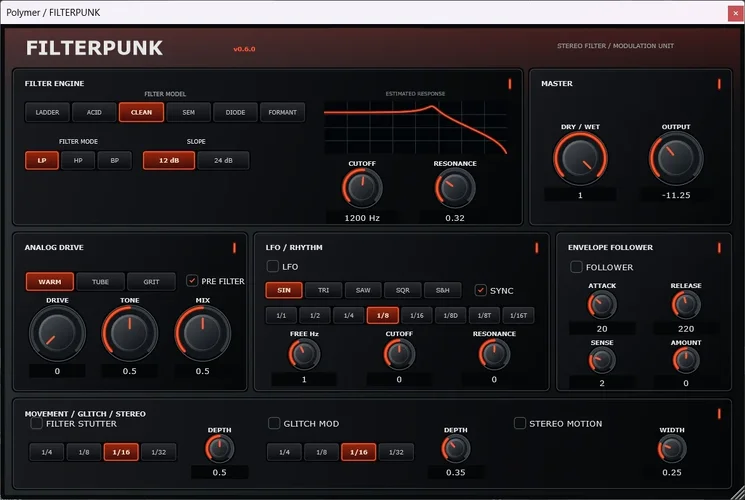
Task: Click the DRY / WET knob
Action: (x=580, y=158)
